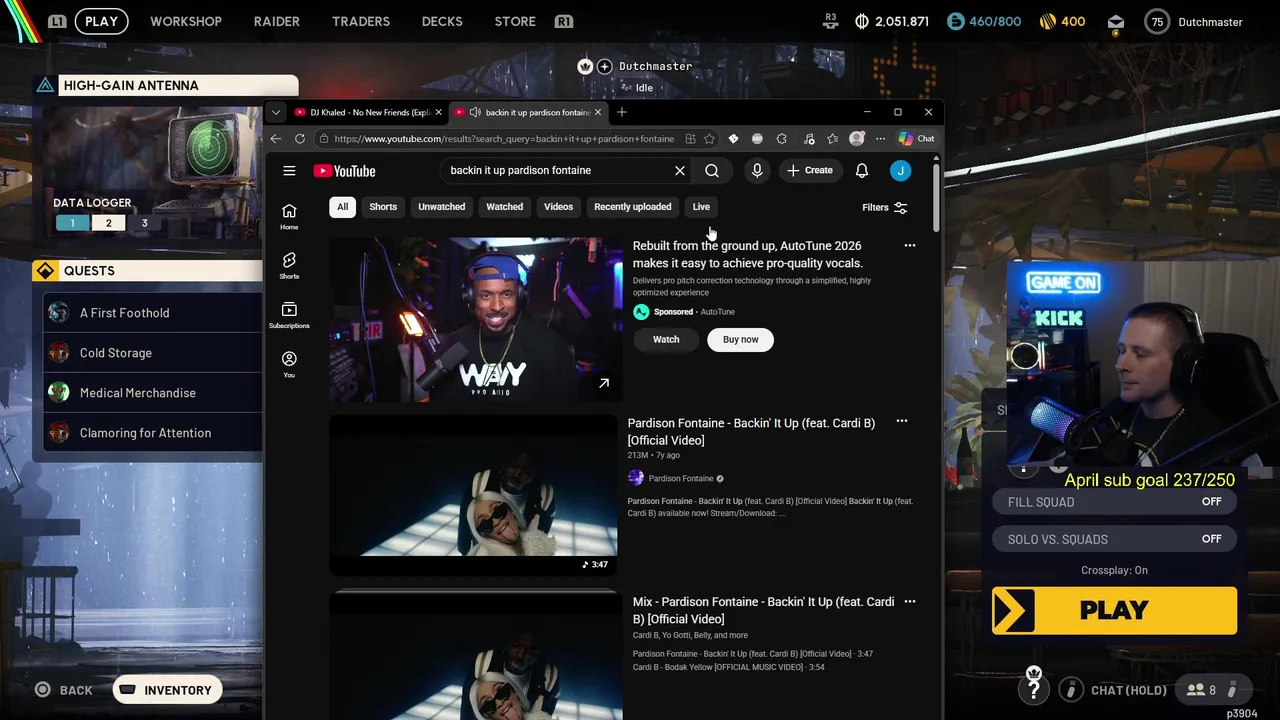Open the browser extensions puzzle icon

point(782,139)
